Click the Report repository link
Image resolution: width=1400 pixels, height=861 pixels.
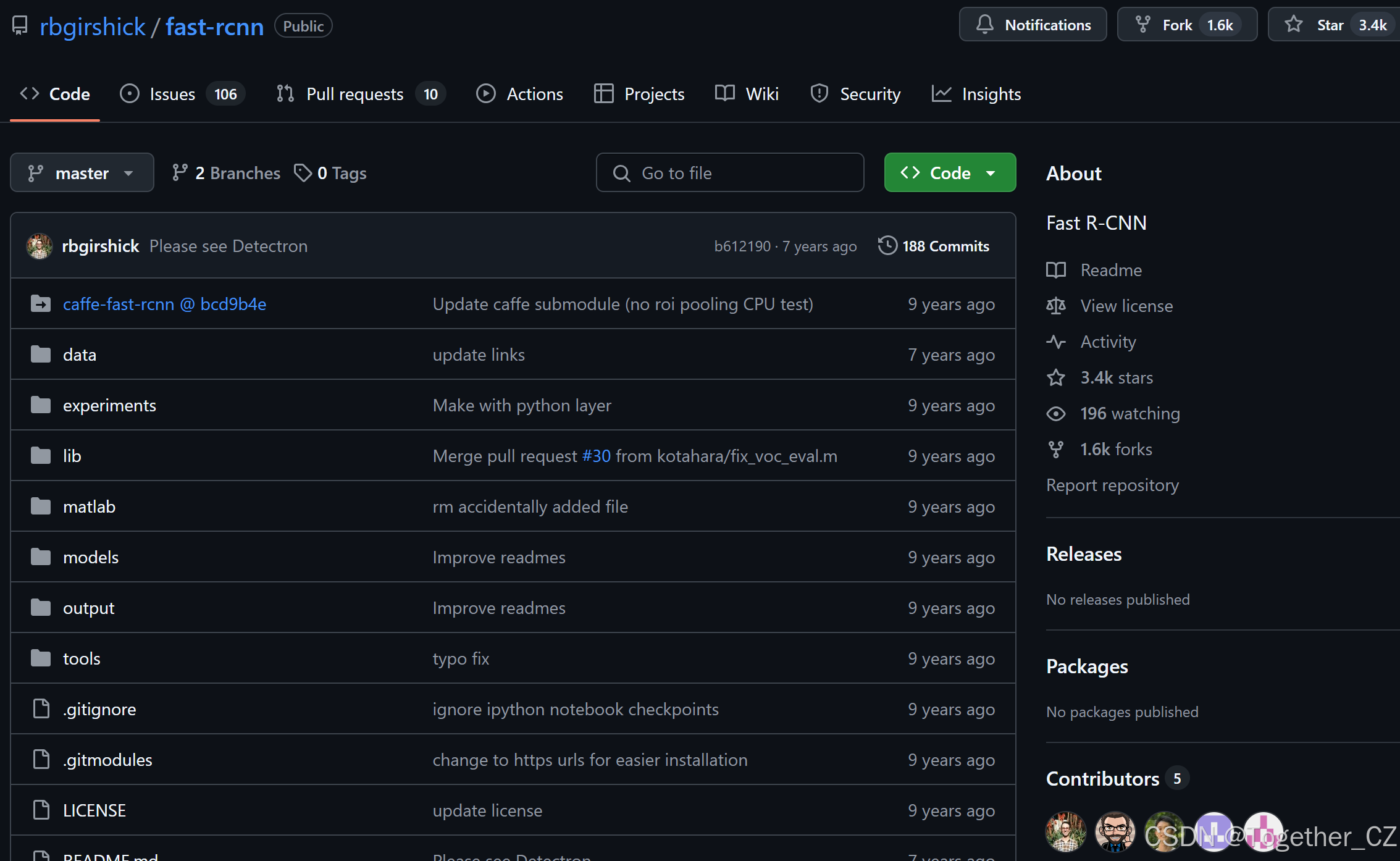[1112, 485]
